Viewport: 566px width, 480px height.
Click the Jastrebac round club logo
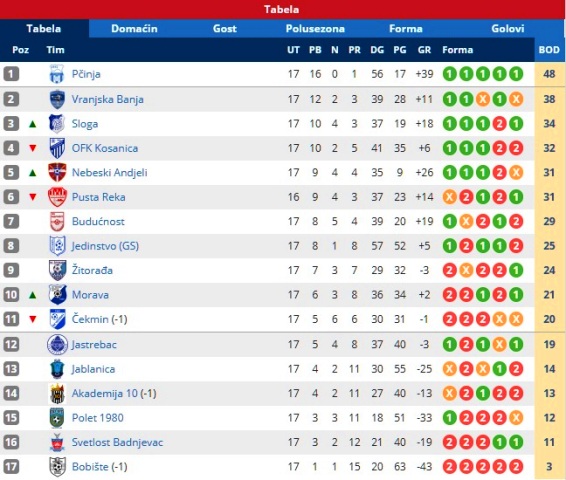click(57, 344)
